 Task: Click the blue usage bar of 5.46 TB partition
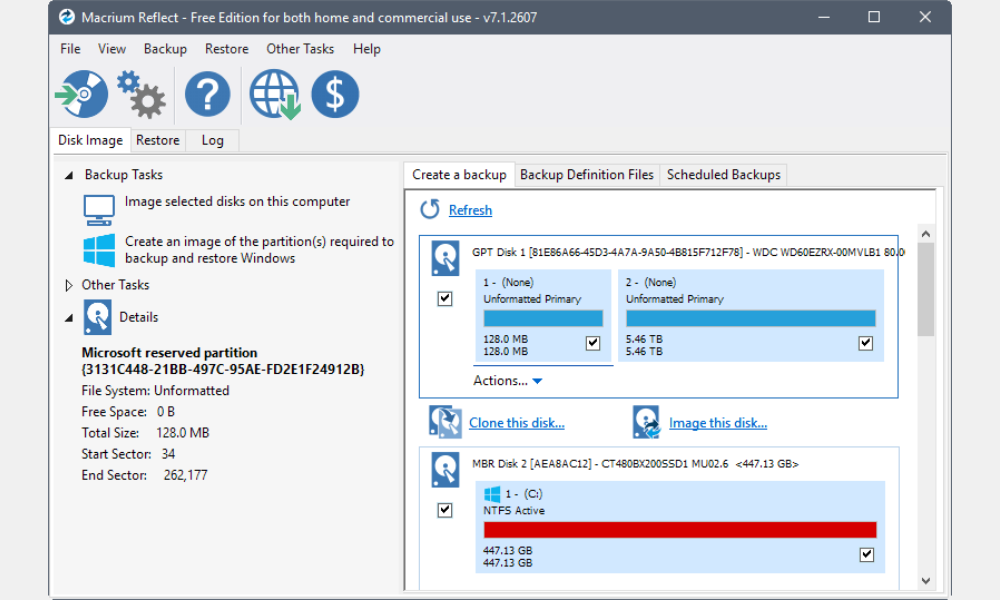pyautogui.click(x=751, y=318)
